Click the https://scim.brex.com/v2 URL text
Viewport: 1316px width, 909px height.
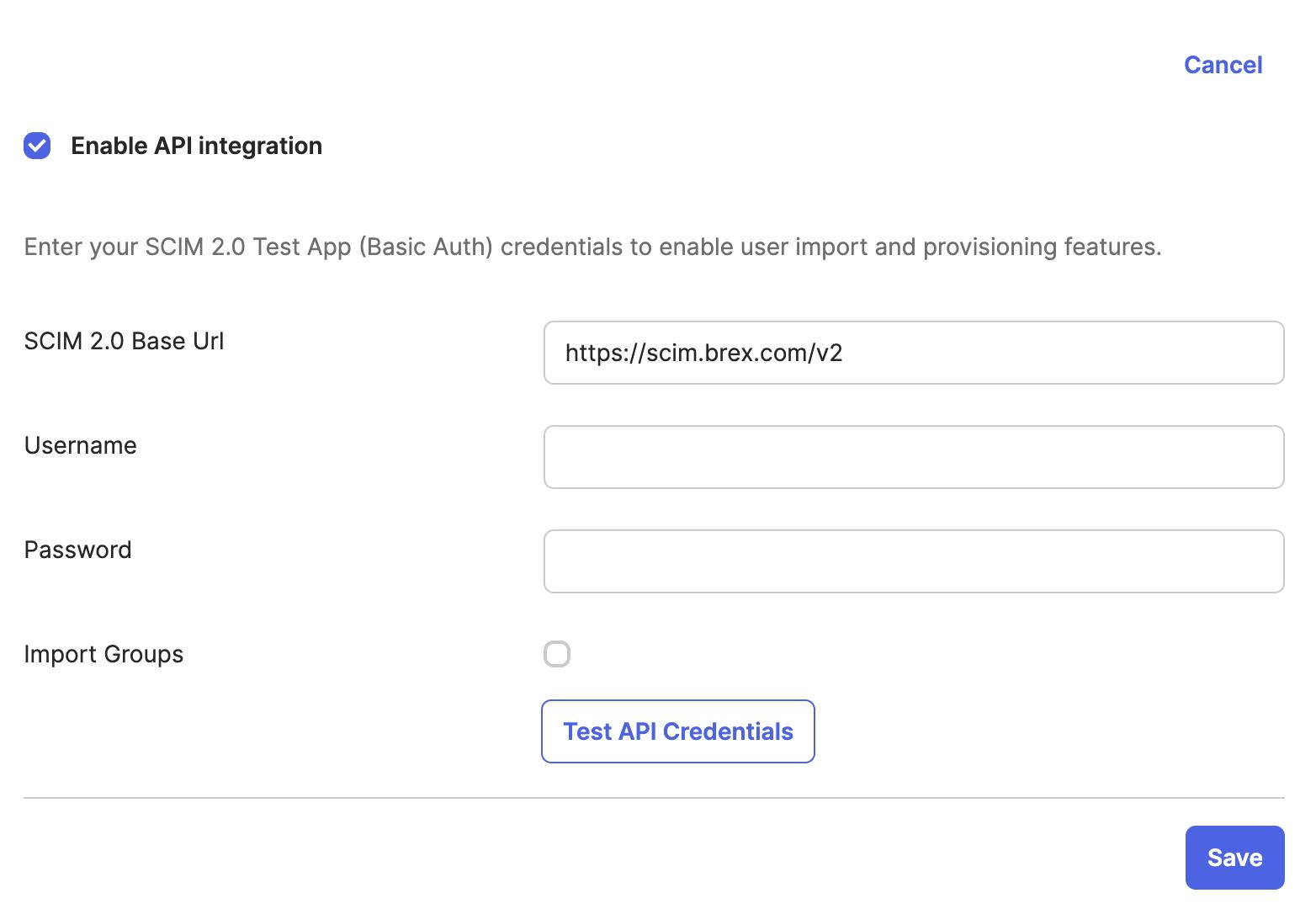703,353
